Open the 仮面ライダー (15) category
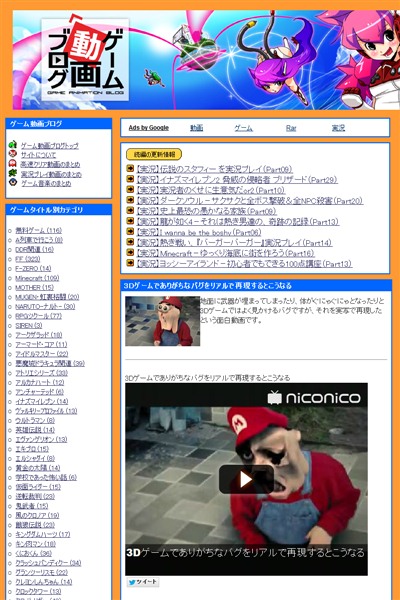The height and width of the screenshot is (600, 400). [38, 487]
